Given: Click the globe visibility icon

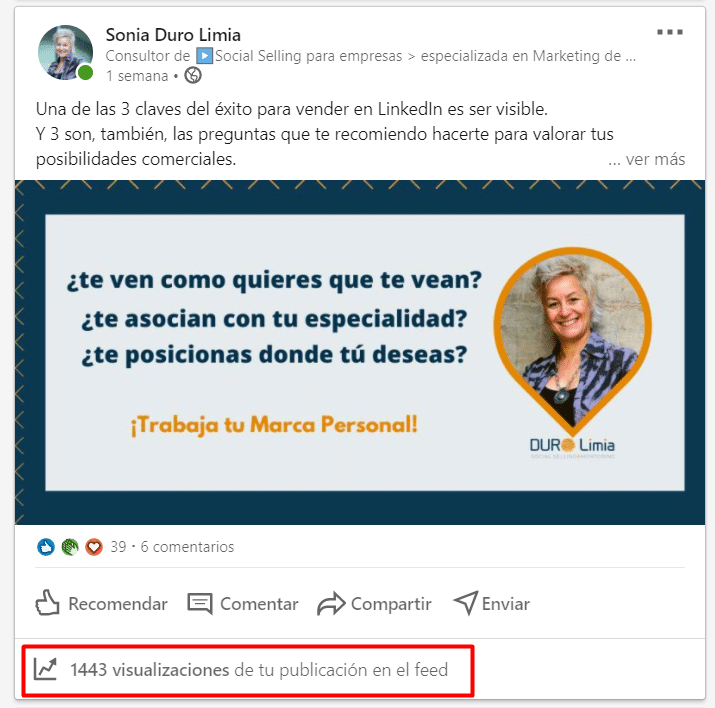Looking at the screenshot, I should click(x=193, y=75).
